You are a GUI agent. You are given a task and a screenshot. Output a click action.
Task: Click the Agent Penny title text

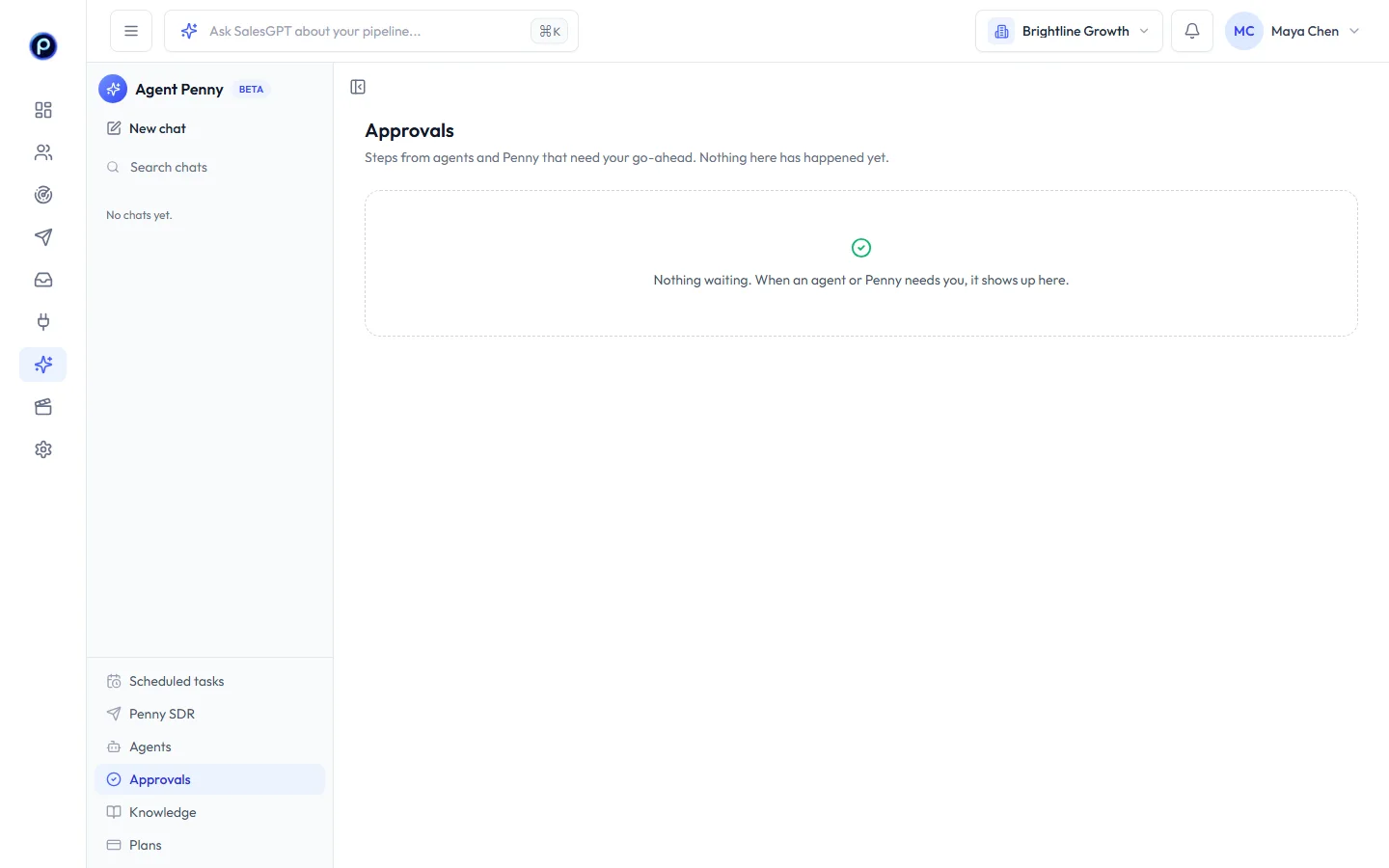179,89
